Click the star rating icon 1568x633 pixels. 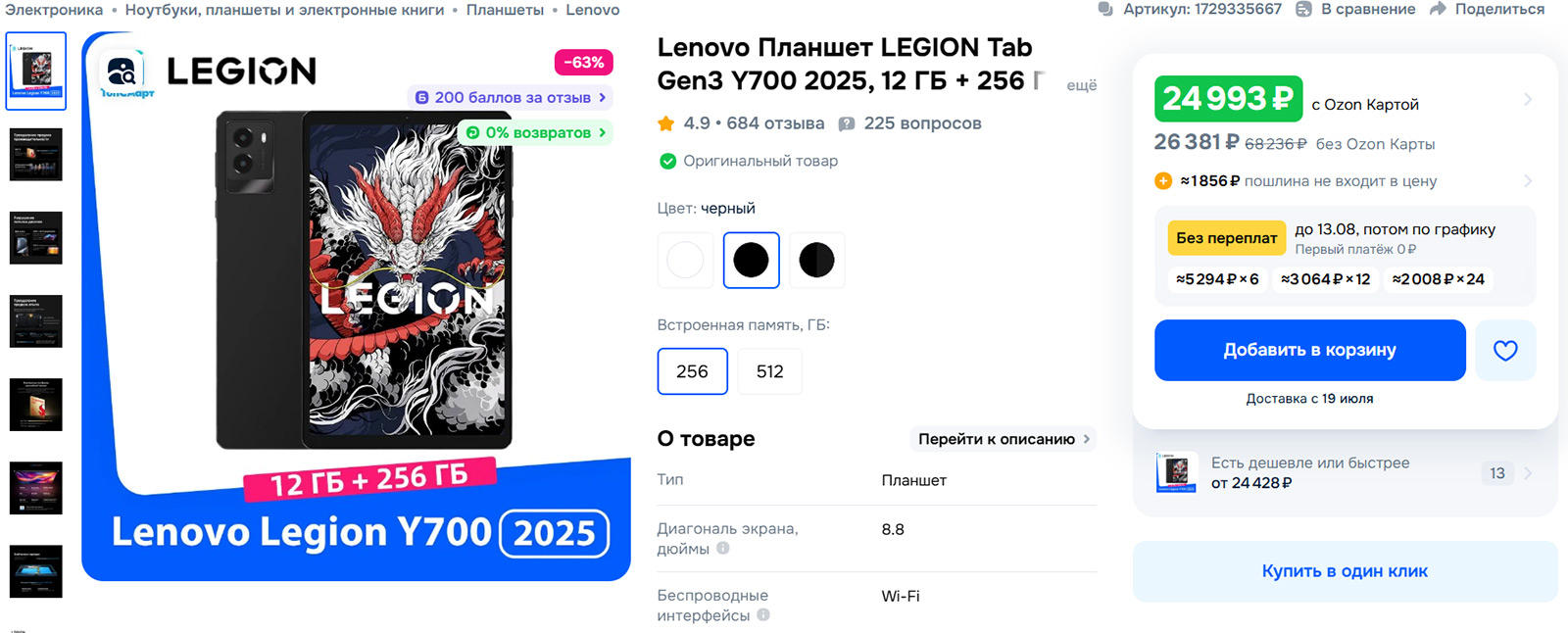click(666, 123)
